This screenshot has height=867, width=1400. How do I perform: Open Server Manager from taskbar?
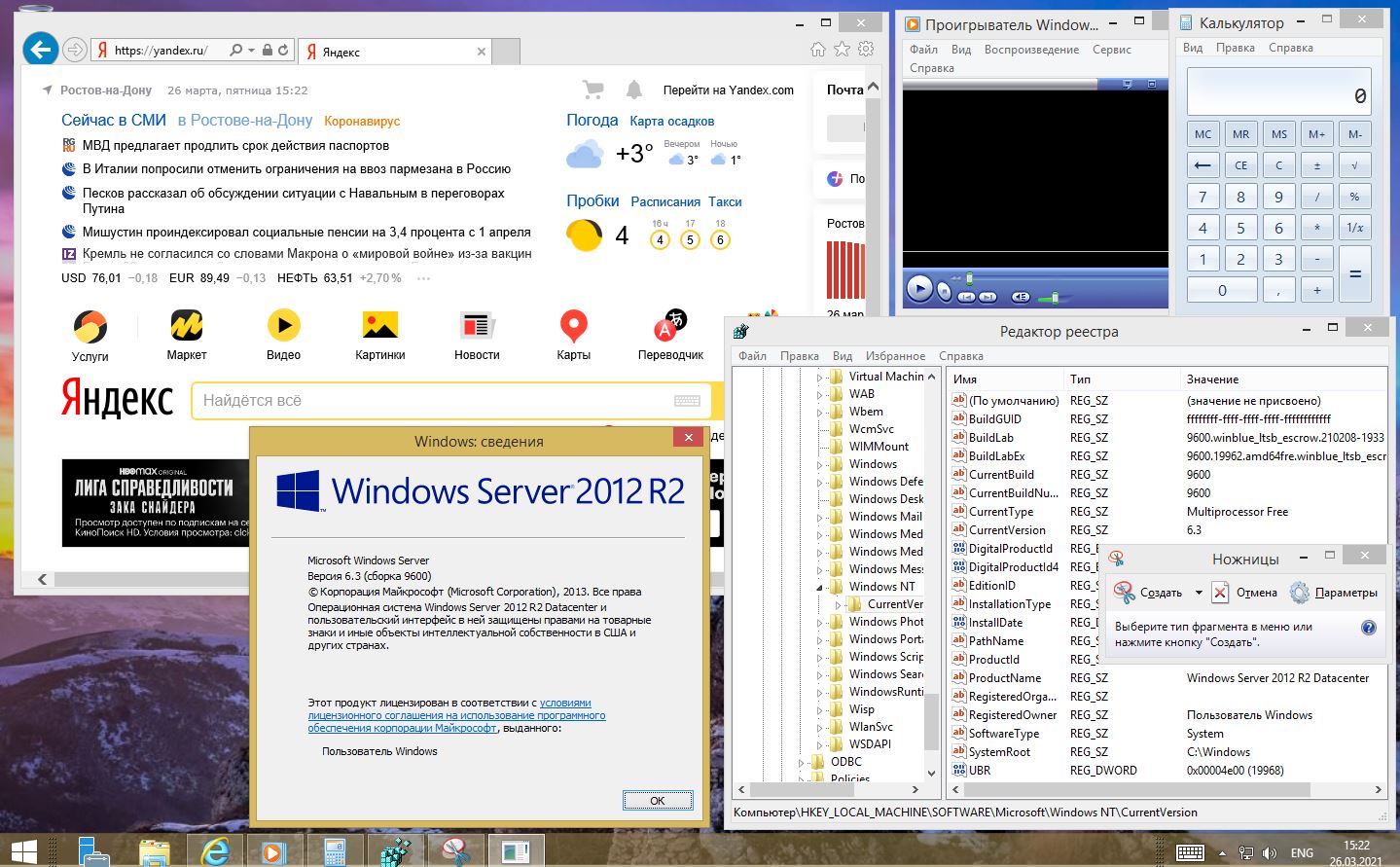click(93, 851)
